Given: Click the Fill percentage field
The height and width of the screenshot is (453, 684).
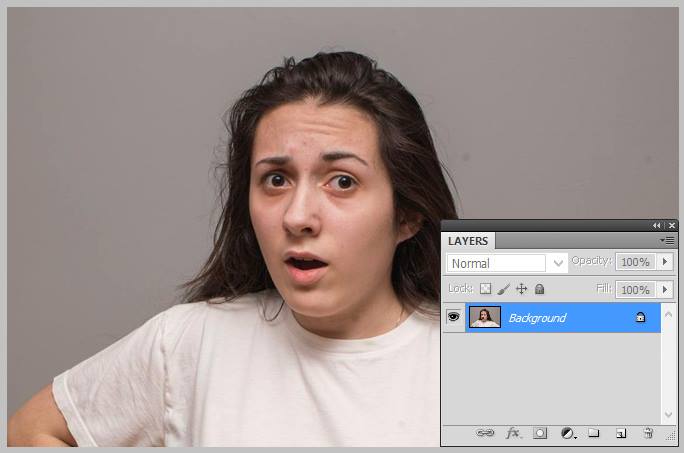Looking at the screenshot, I should pyautogui.click(x=635, y=289).
